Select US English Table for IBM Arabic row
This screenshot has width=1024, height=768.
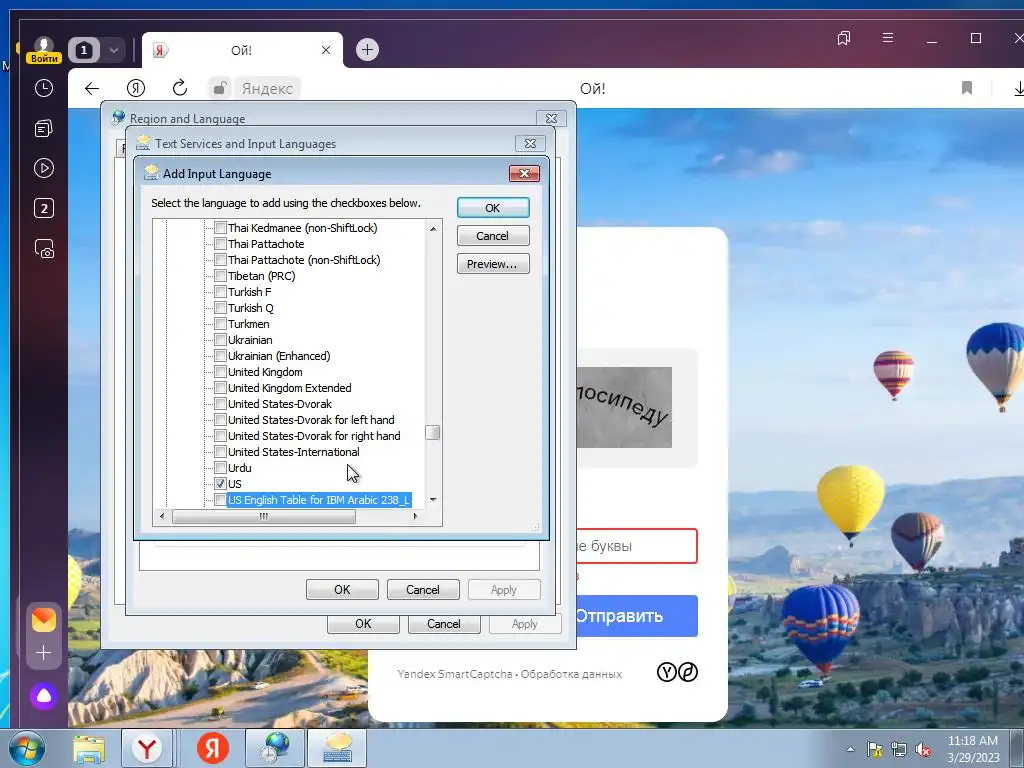point(319,500)
